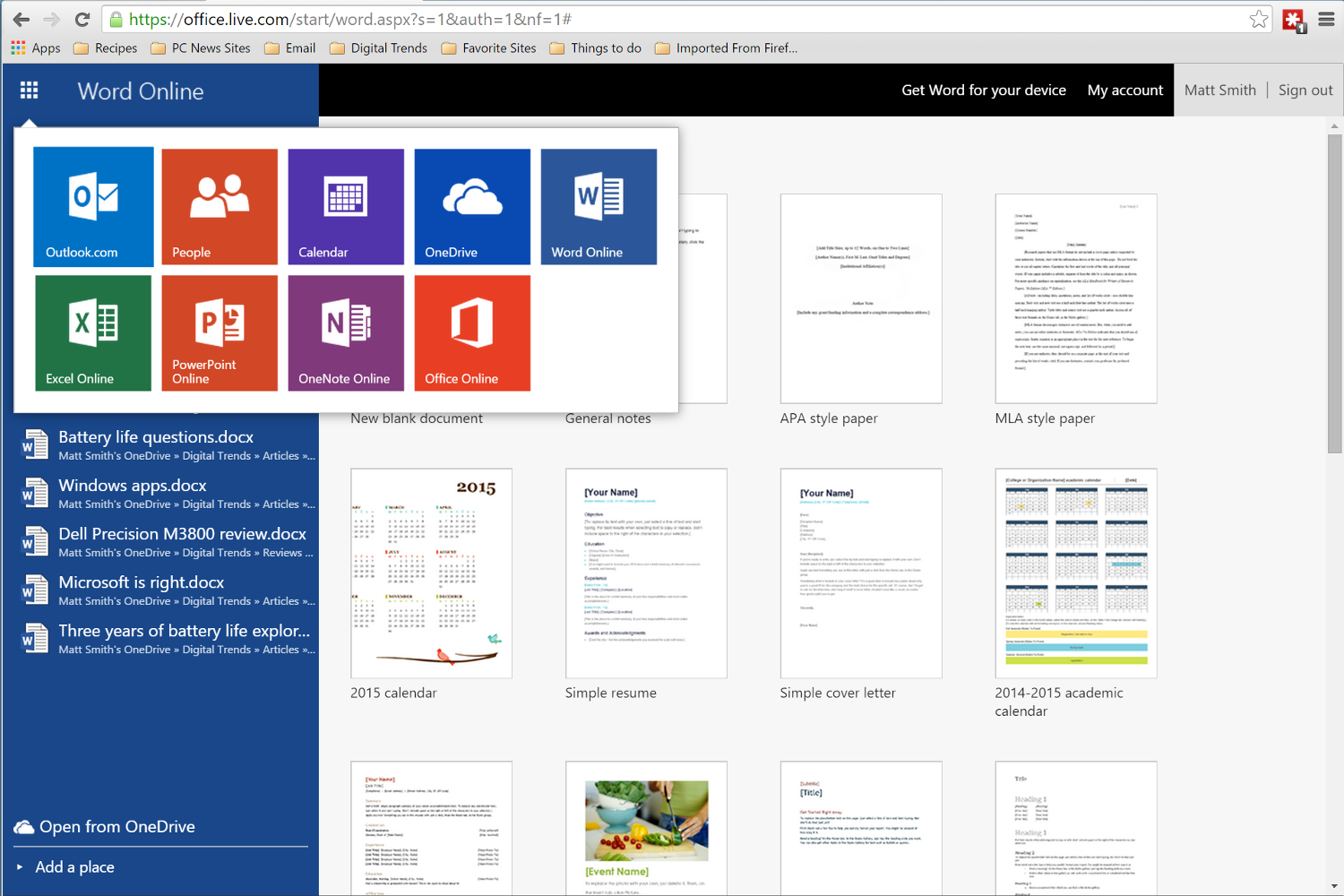The width and height of the screenshot is (1344, 896).
Task: Select the Simple resume template
Action: (x=646, y=573)
